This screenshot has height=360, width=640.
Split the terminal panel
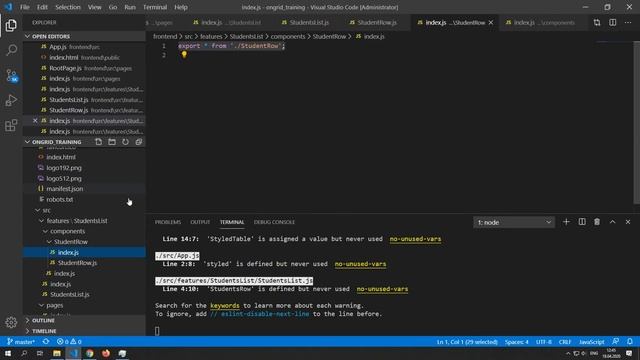coord(582,222)
